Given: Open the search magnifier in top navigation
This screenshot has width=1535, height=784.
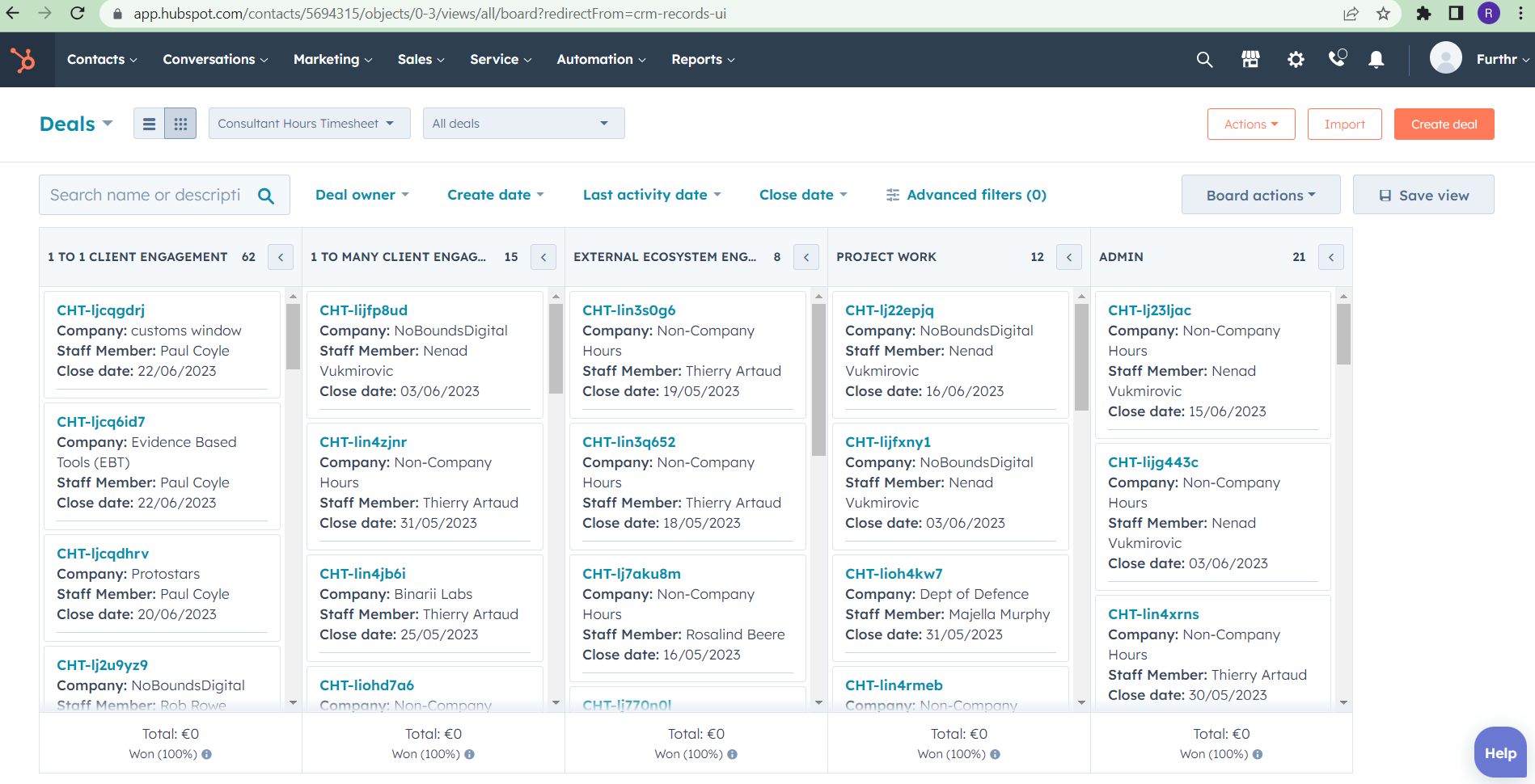Looking at the screenshot, I should 1204,60.
